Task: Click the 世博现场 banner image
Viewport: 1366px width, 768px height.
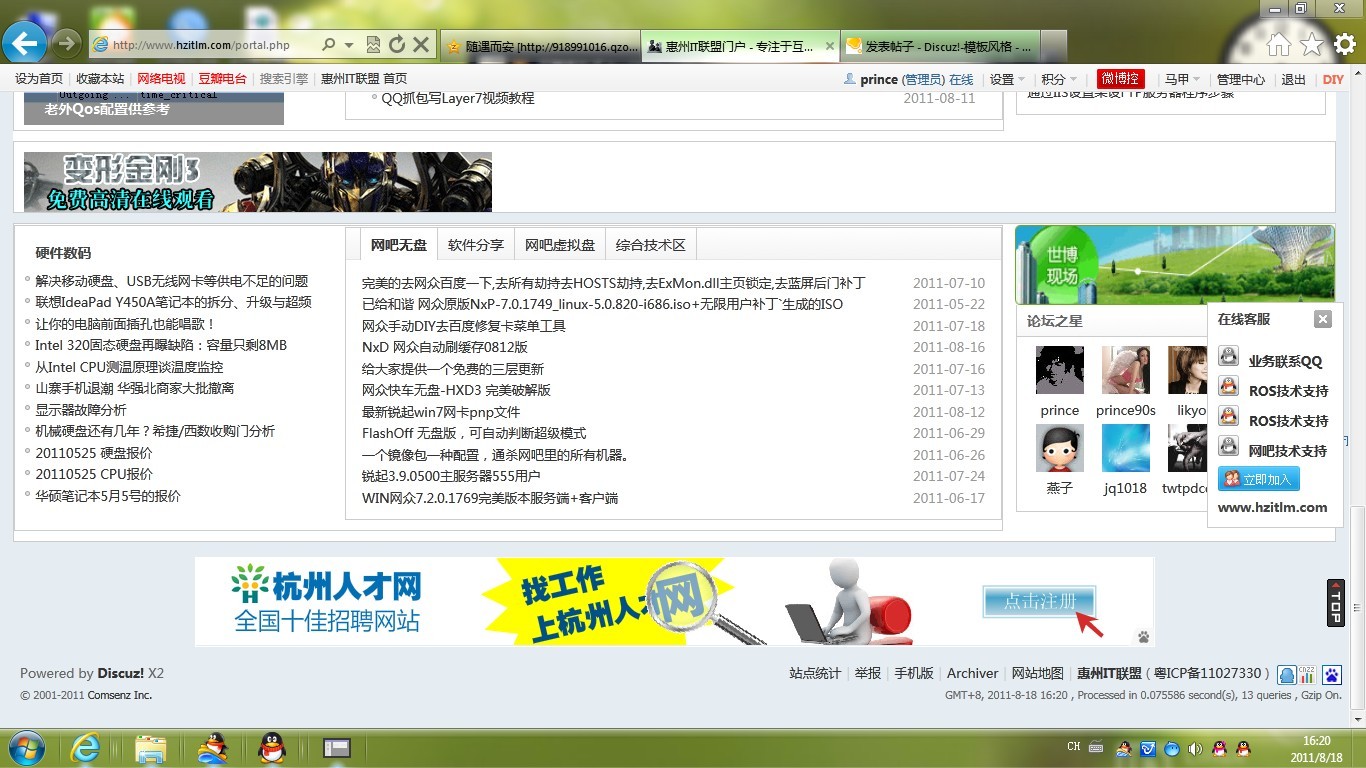Action: tap(1175, 265)
